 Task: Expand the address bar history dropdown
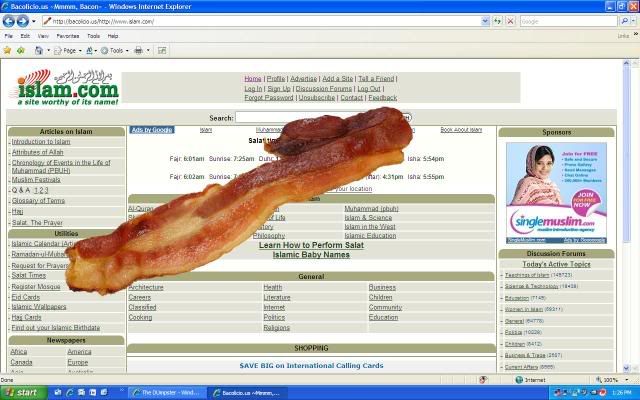click(x=485, y=21)
